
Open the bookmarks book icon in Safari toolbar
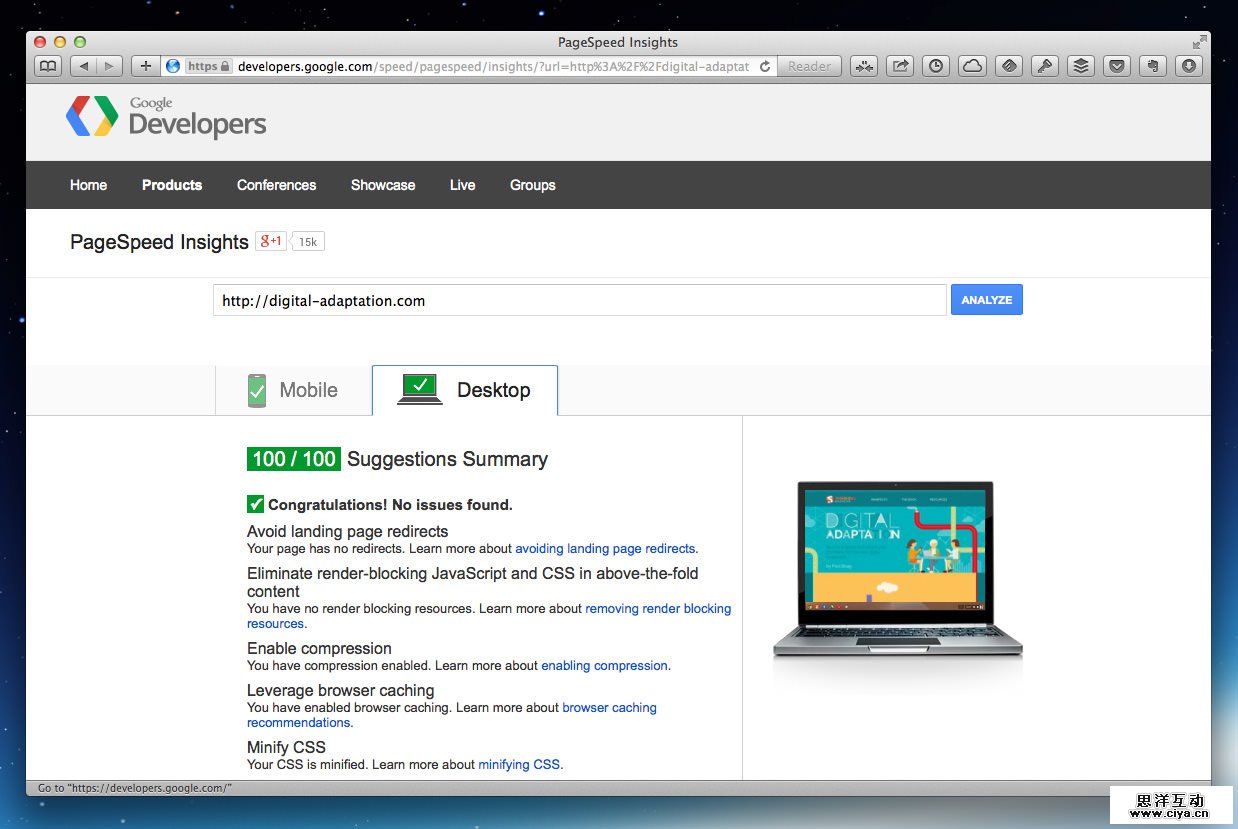(x=48, y=66)
